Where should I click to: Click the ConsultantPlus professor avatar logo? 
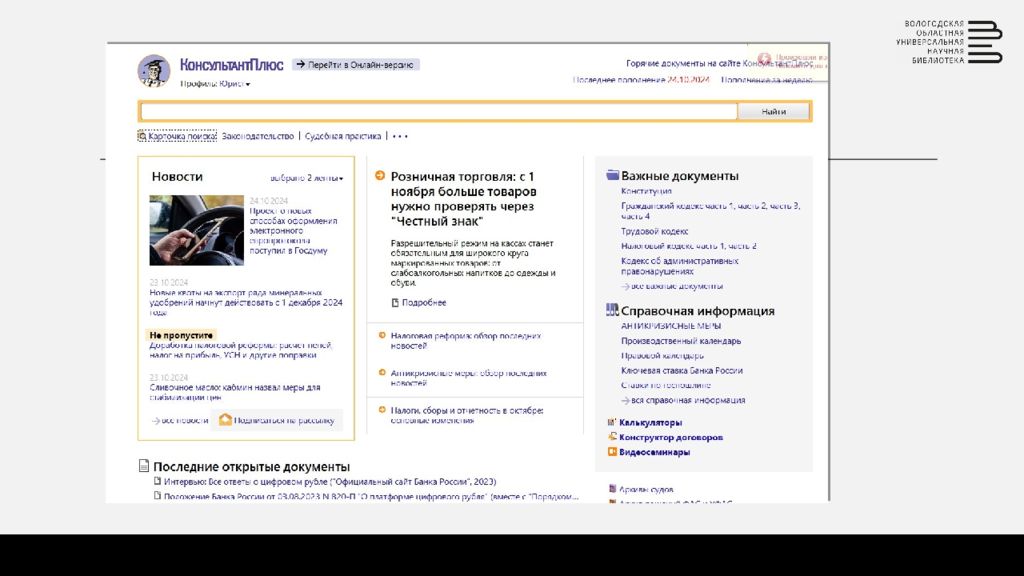click(154, 71)
